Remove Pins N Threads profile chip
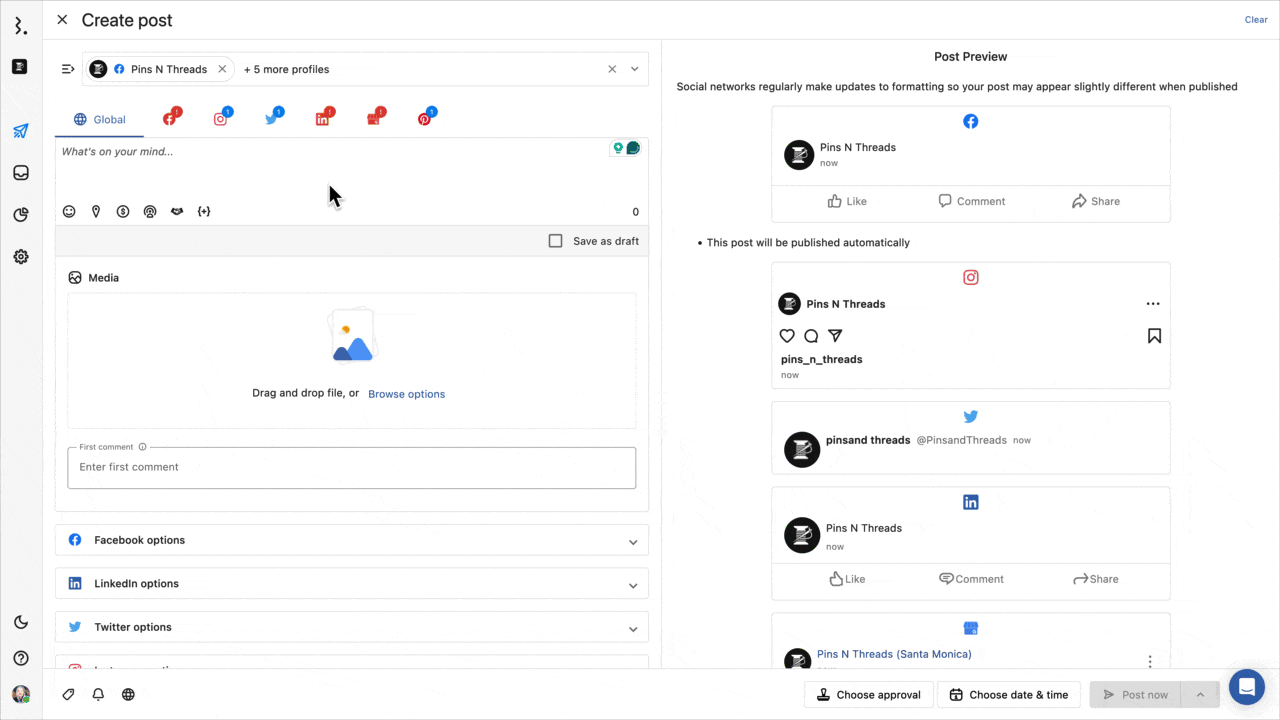1280x720 pixels. tap(222, 69)
